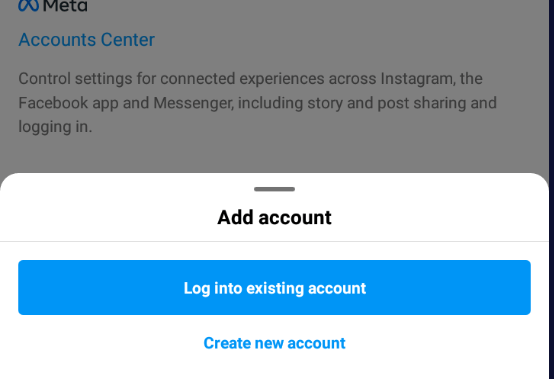This screenshot has width=554, height=379.
Task: Click the Meta infinity logo icon
Action: coord(28,5)
